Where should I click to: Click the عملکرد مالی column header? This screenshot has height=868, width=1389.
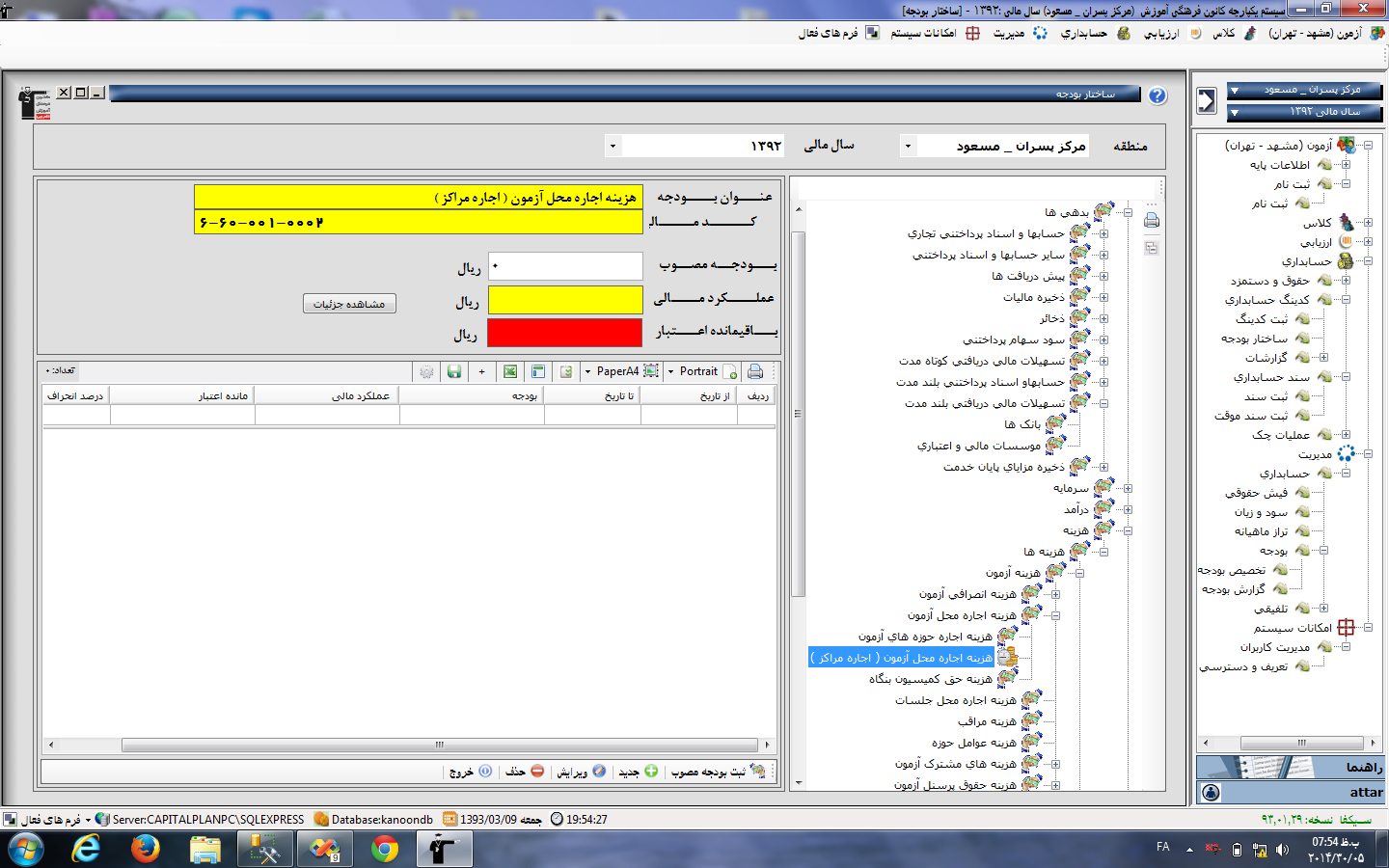327,395
